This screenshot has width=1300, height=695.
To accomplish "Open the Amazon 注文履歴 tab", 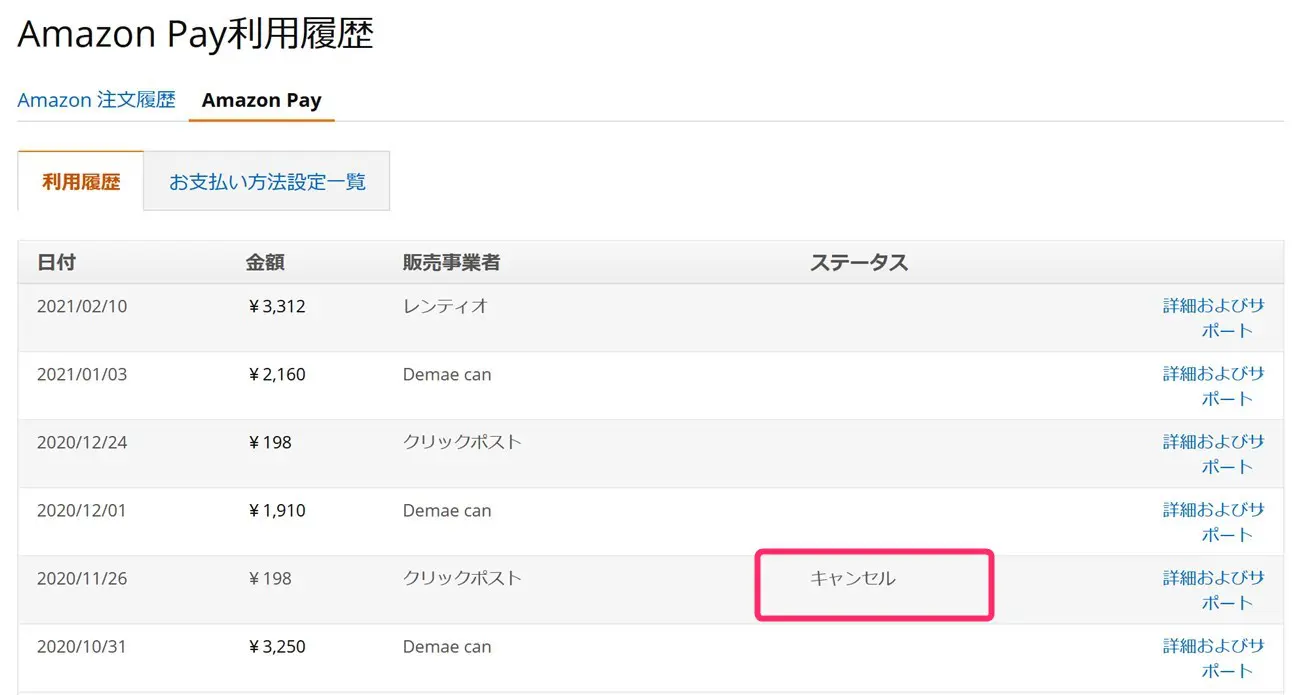I will [x=96, y=100].
